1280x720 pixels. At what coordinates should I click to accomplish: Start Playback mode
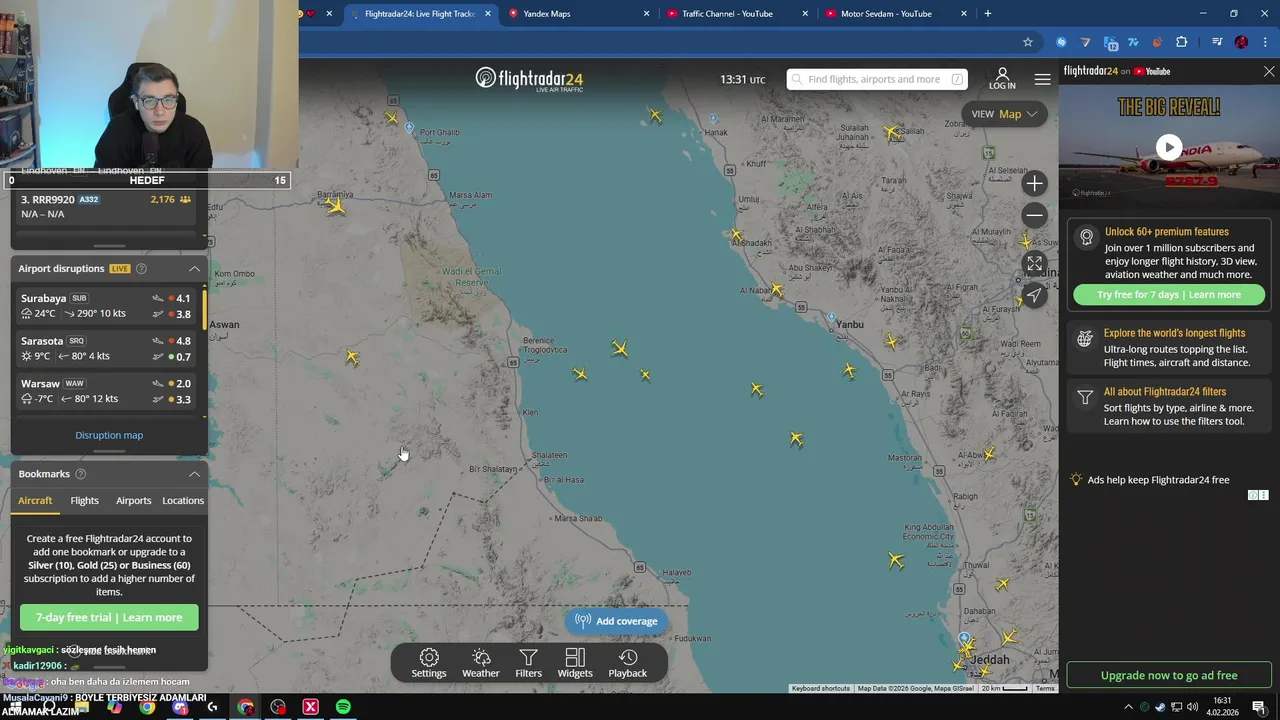click(x=628, y=663)
